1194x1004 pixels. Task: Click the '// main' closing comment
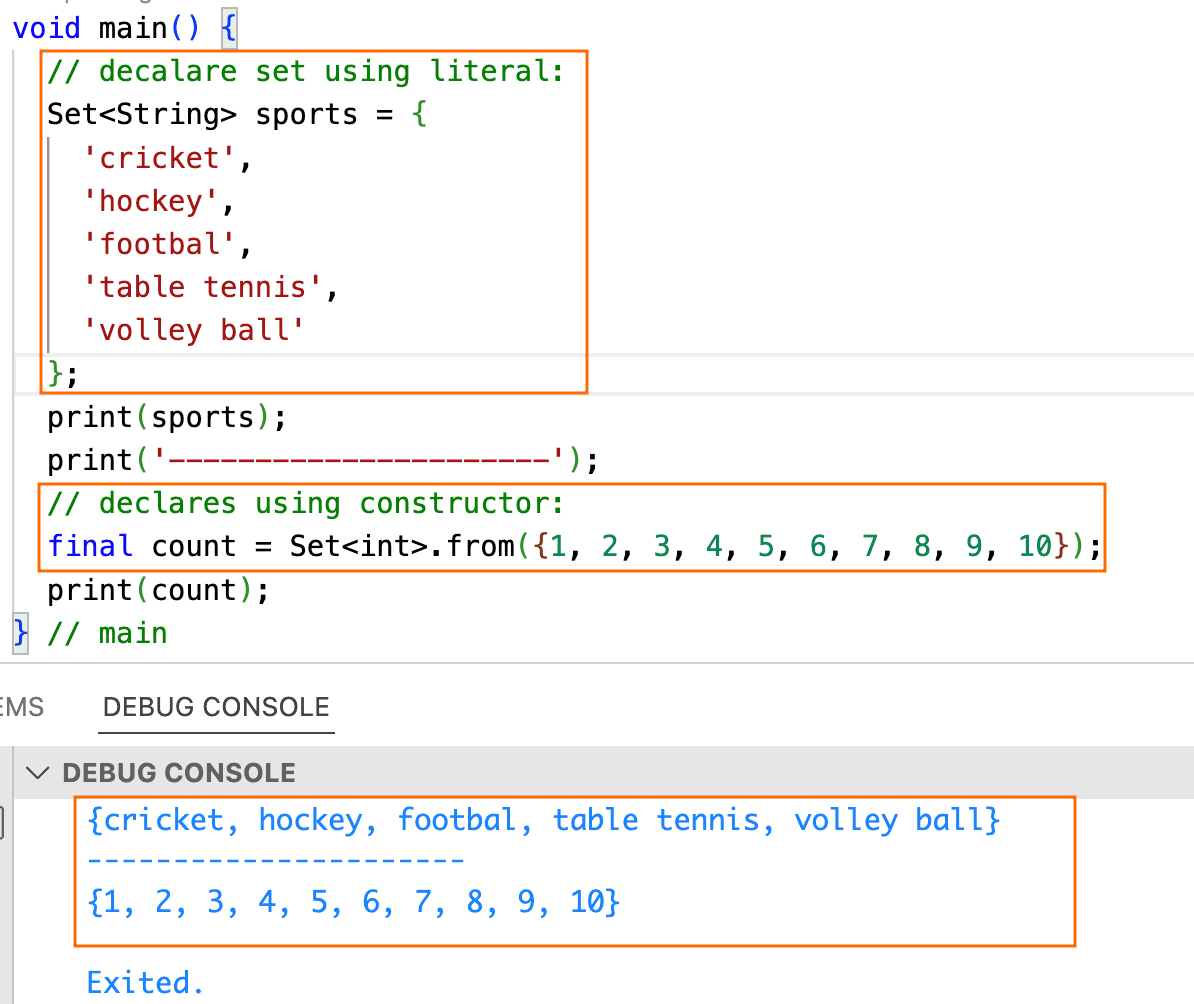(132, 633)
